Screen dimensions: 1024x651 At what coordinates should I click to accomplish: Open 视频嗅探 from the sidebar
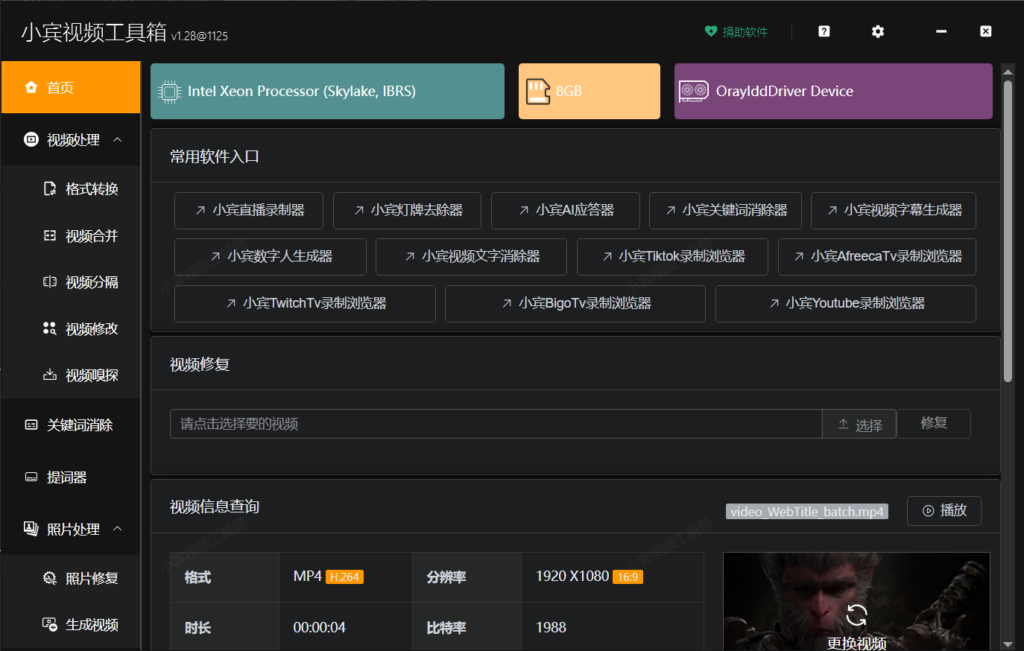point(91,376)
